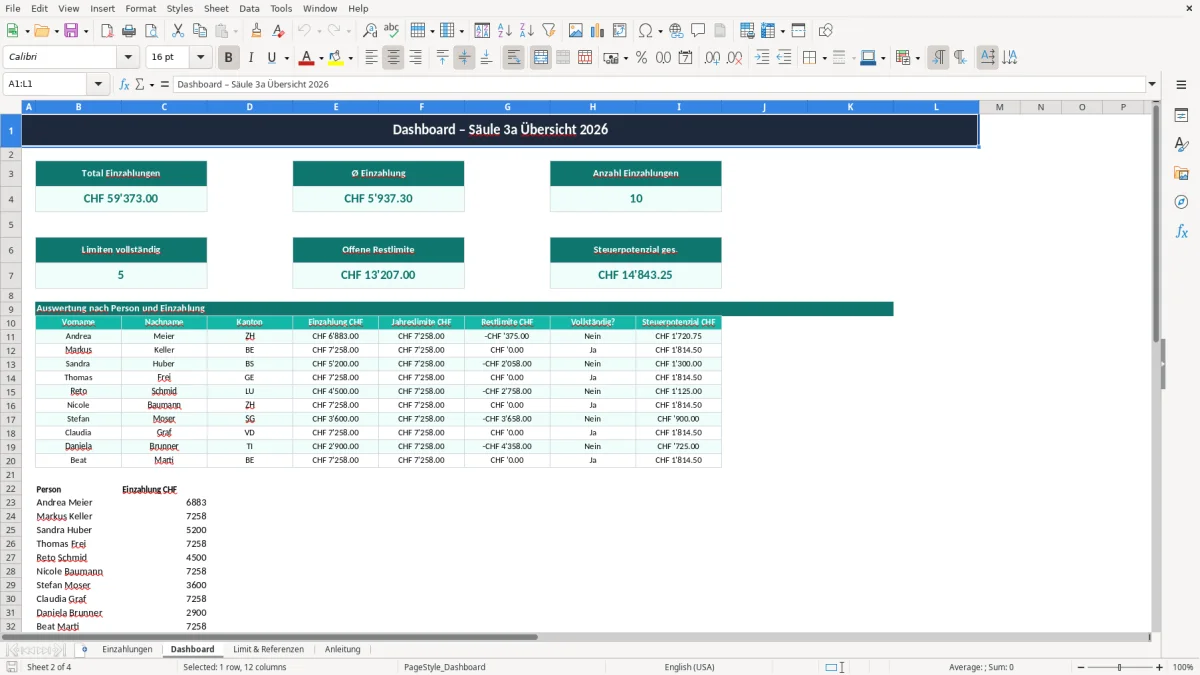Open the Data menu

(249, 8)
